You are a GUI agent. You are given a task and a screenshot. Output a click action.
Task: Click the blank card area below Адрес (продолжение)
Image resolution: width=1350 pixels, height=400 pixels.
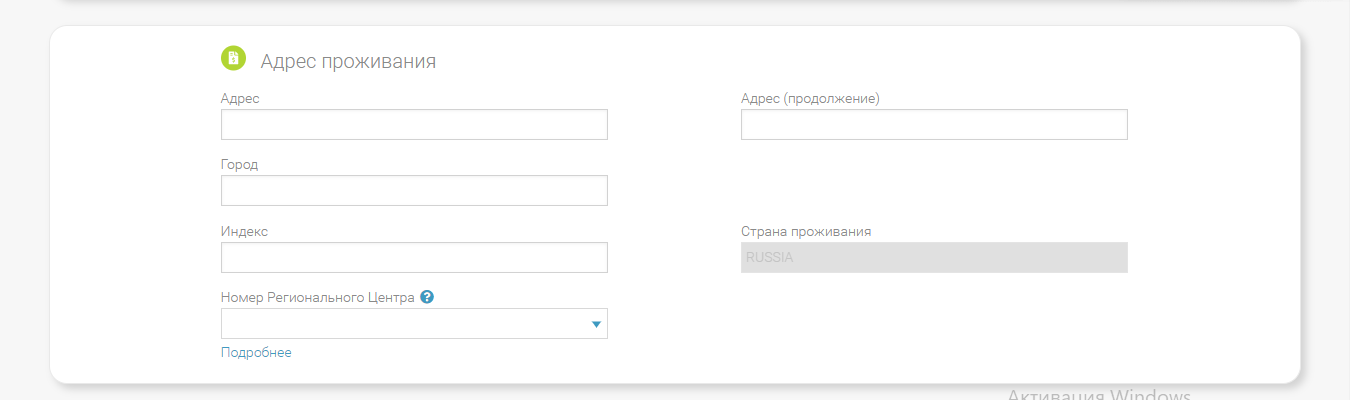934,185
